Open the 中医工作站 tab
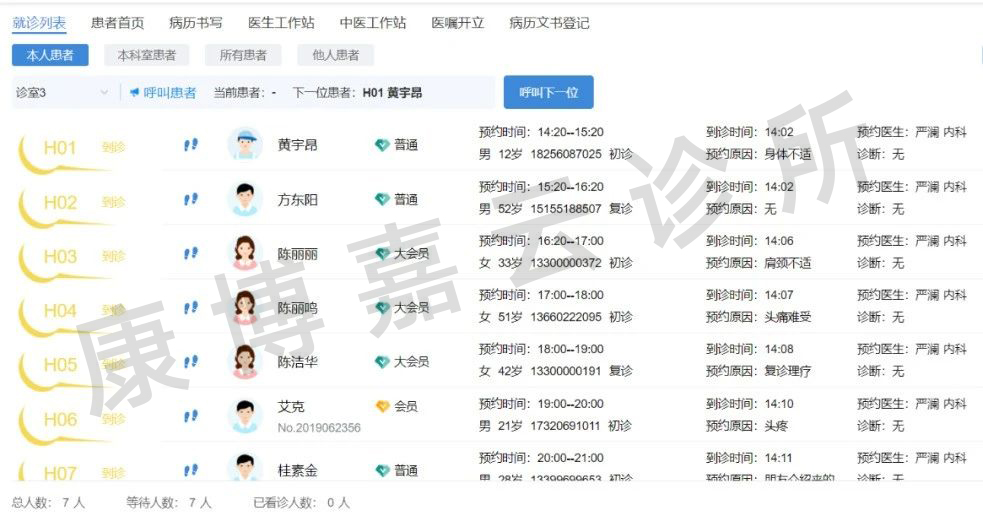Screen dimensions: 983x516 373,22
